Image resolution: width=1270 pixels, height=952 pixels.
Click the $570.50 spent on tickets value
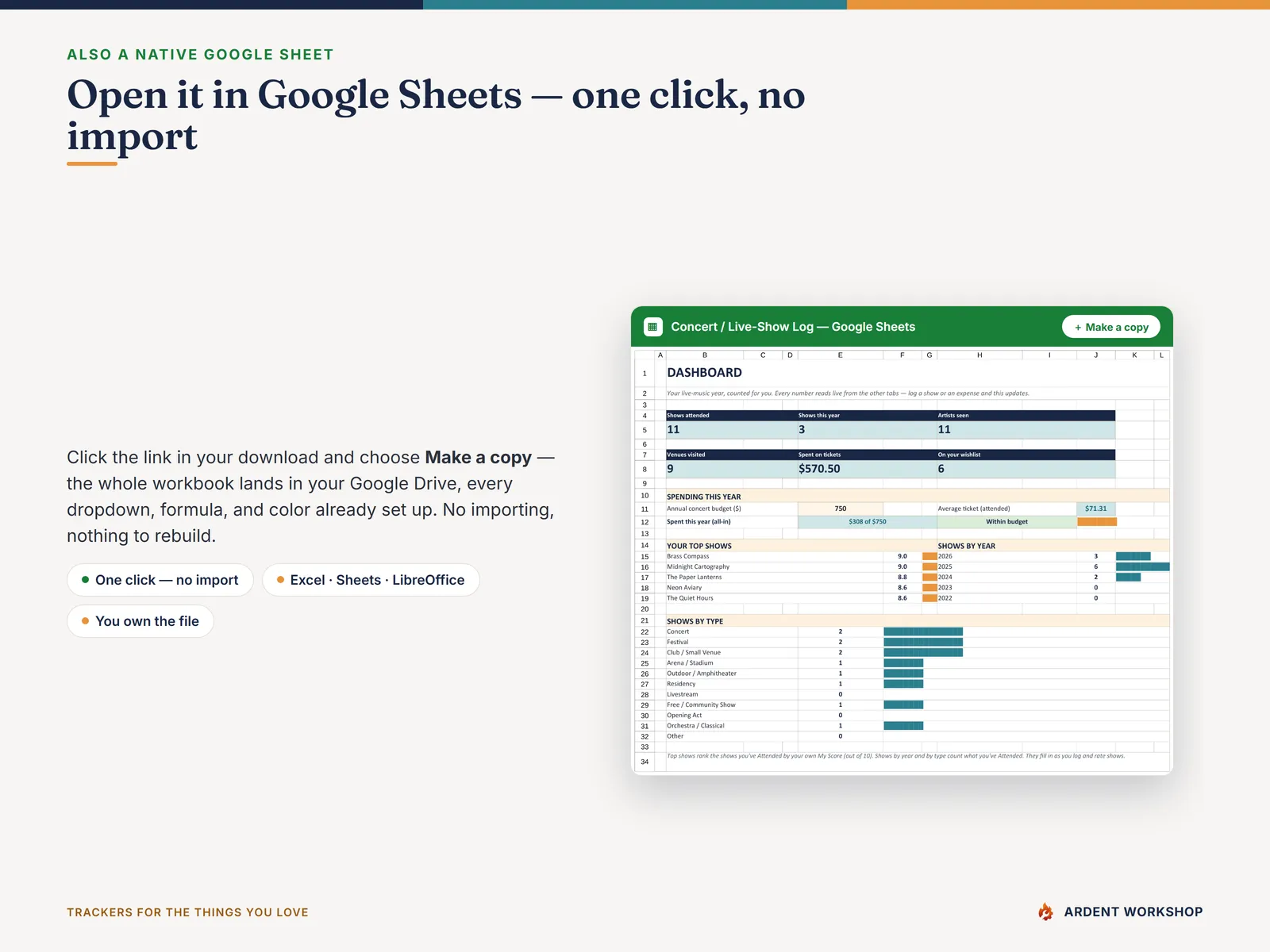pos(867,469)
